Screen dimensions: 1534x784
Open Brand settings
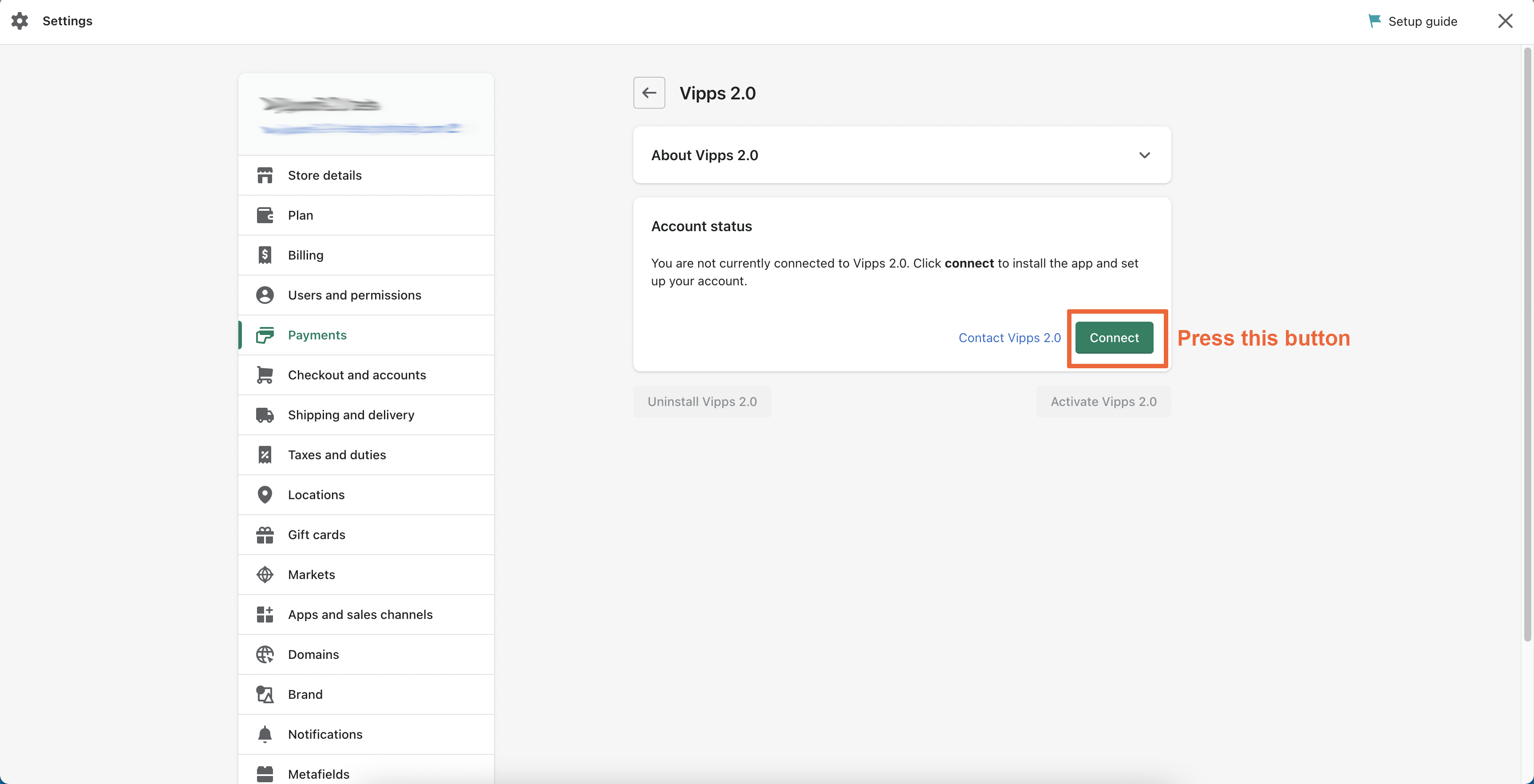click(x=366, y=694)
